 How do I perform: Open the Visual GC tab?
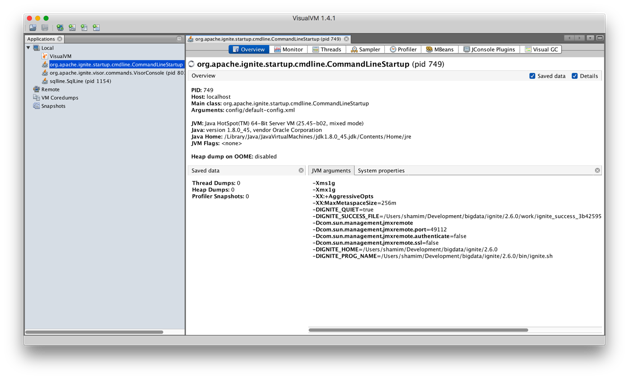click(541, 49)
